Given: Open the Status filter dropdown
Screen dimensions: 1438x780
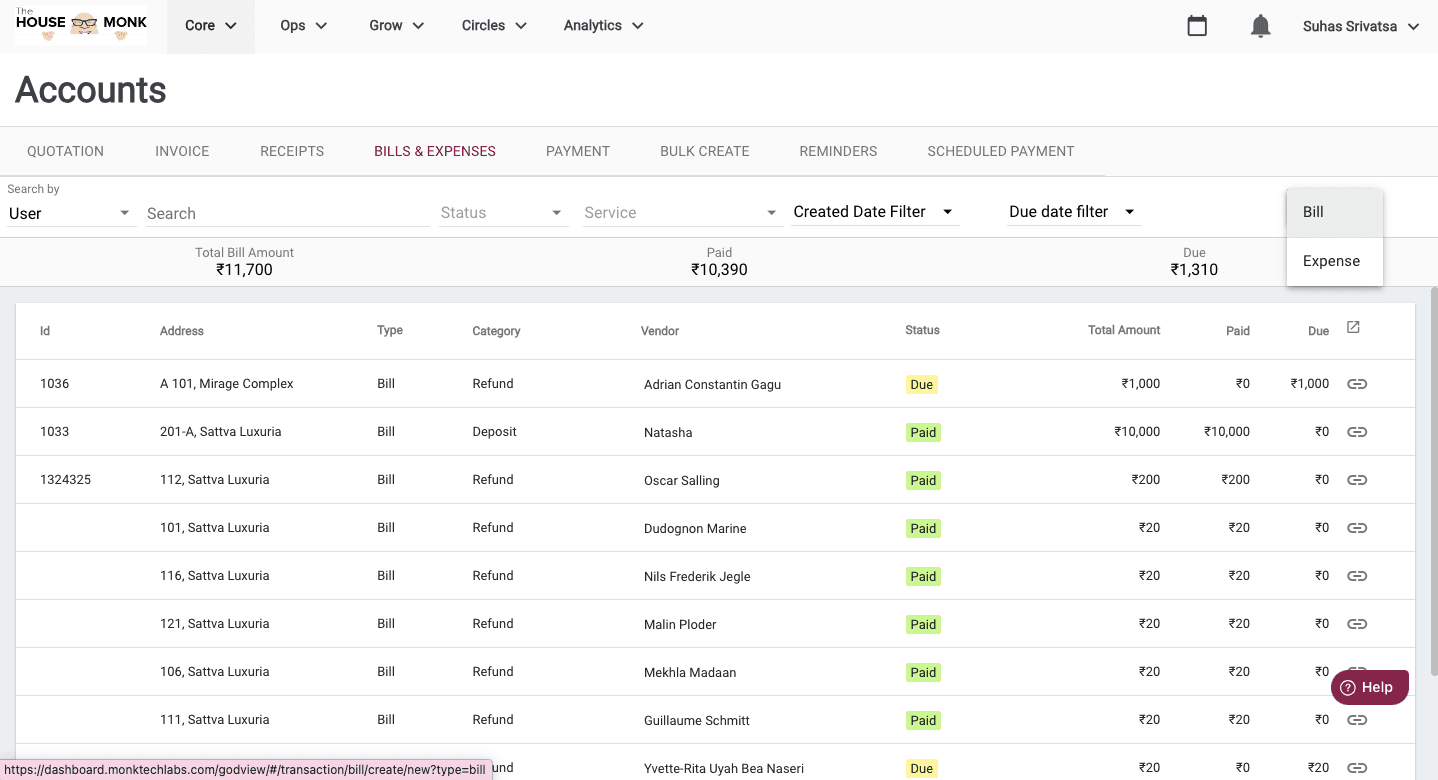Looking at the screenshot, I should click(x=503, y=213).
